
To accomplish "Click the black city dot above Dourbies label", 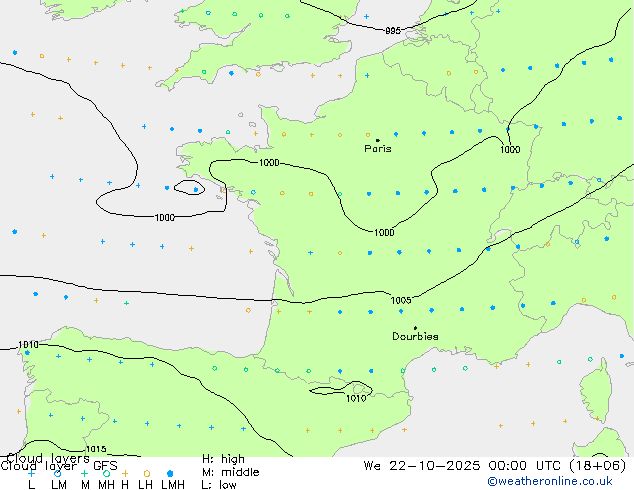I will [x=415, y=328].
